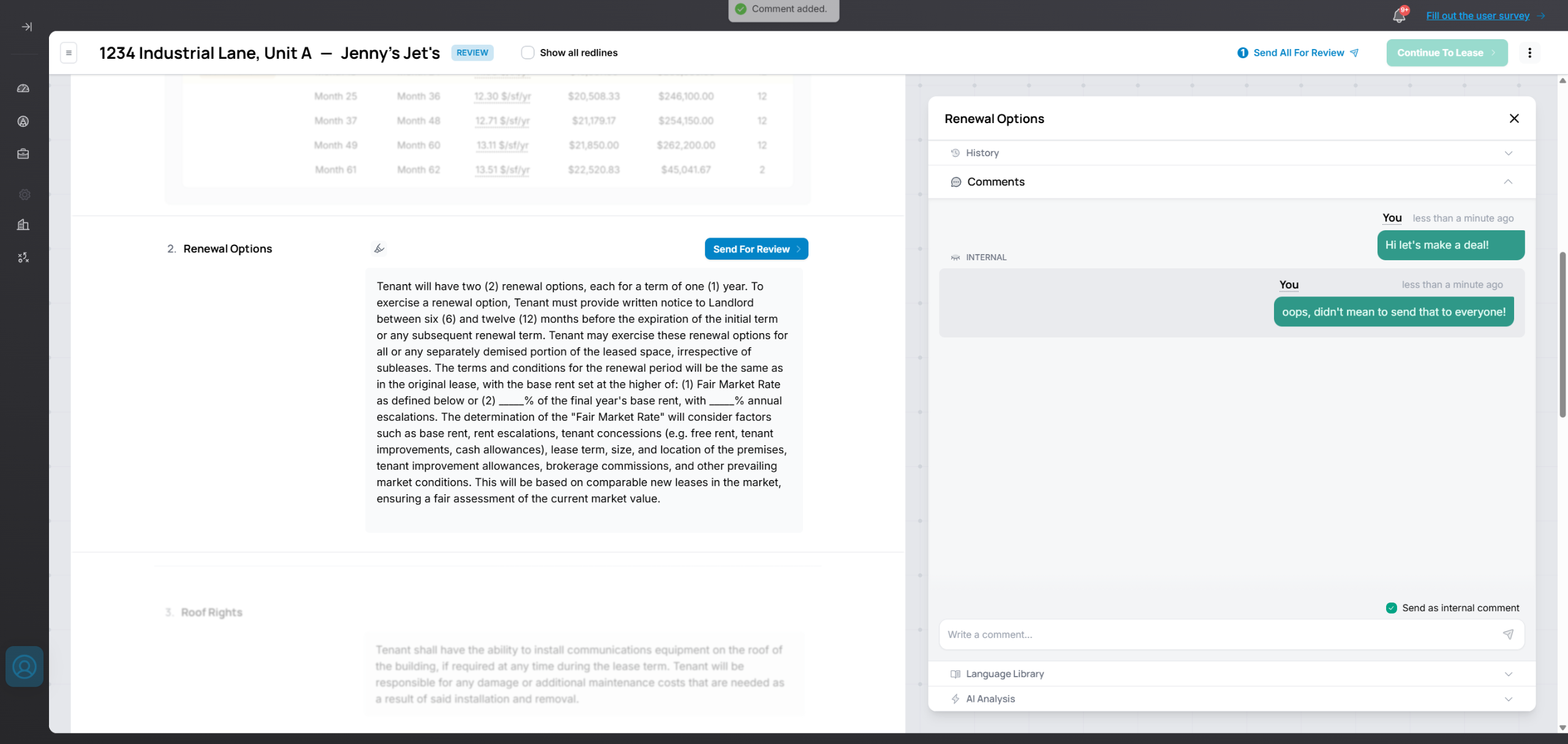Expand the collapsed sidebar arrow icon
The image size is (1568, 744).
coord(26,27)
